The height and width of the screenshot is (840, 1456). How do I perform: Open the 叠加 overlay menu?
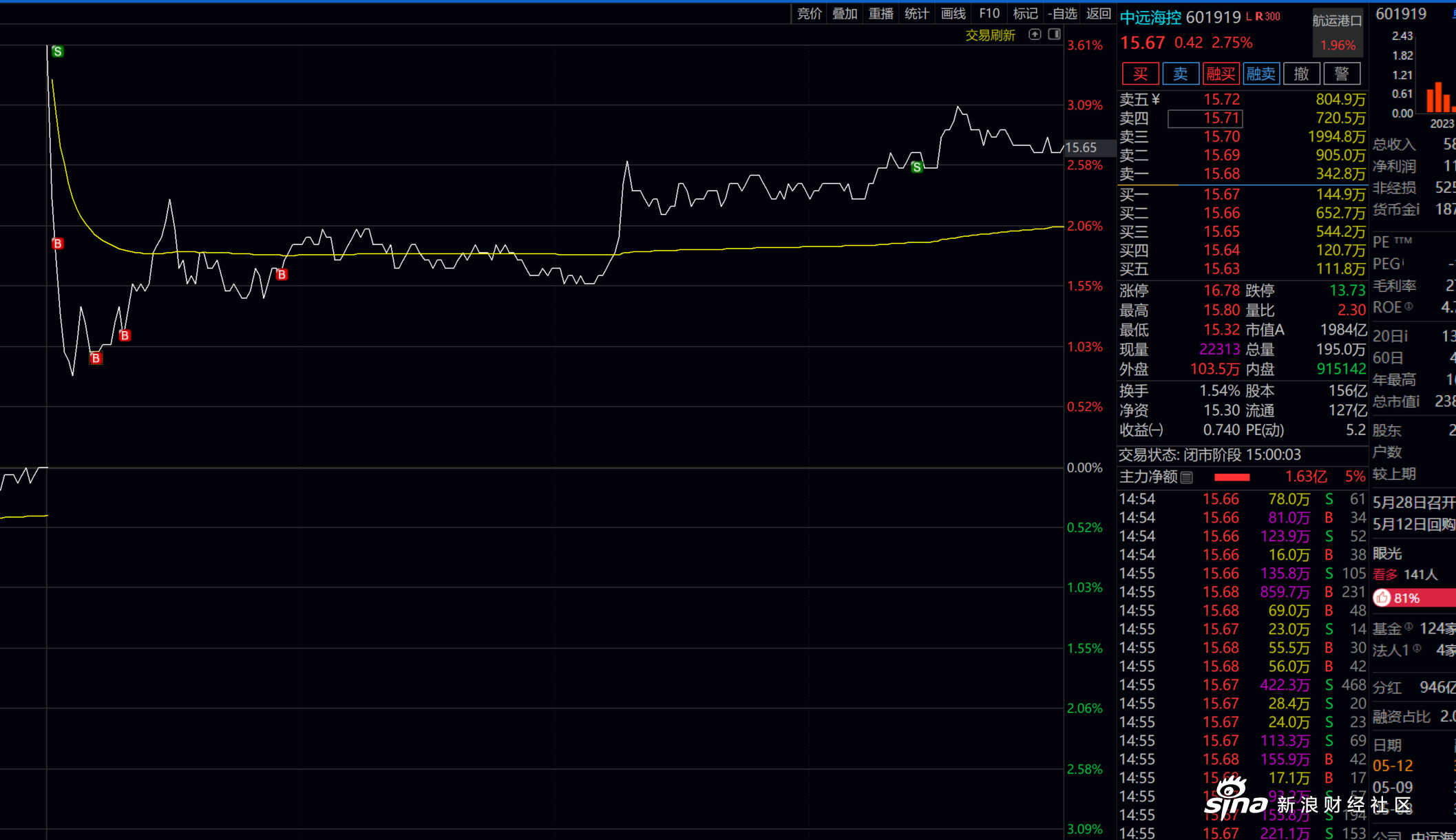click(x=845, y=14)
